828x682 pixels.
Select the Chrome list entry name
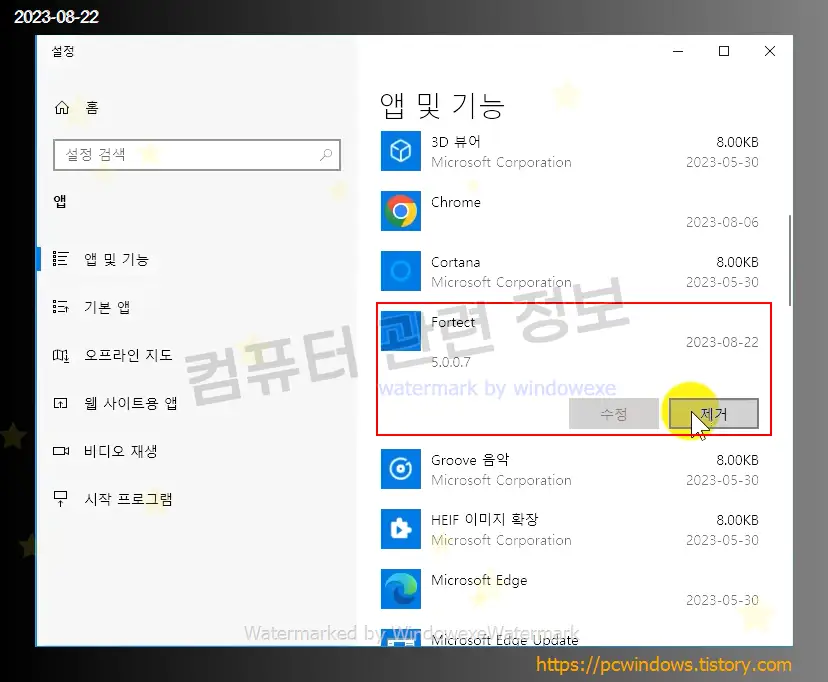tap(456, 202)
